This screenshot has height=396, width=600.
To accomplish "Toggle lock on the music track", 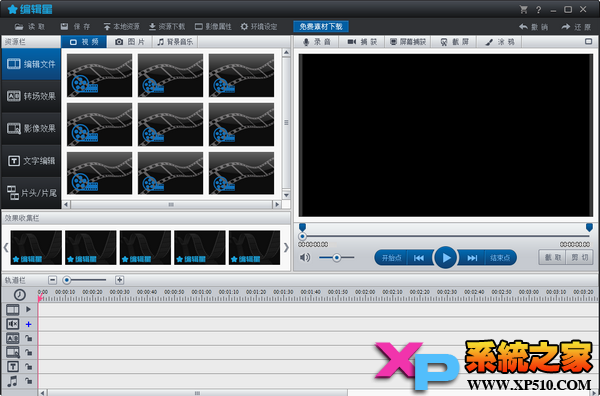I will 28,381.
